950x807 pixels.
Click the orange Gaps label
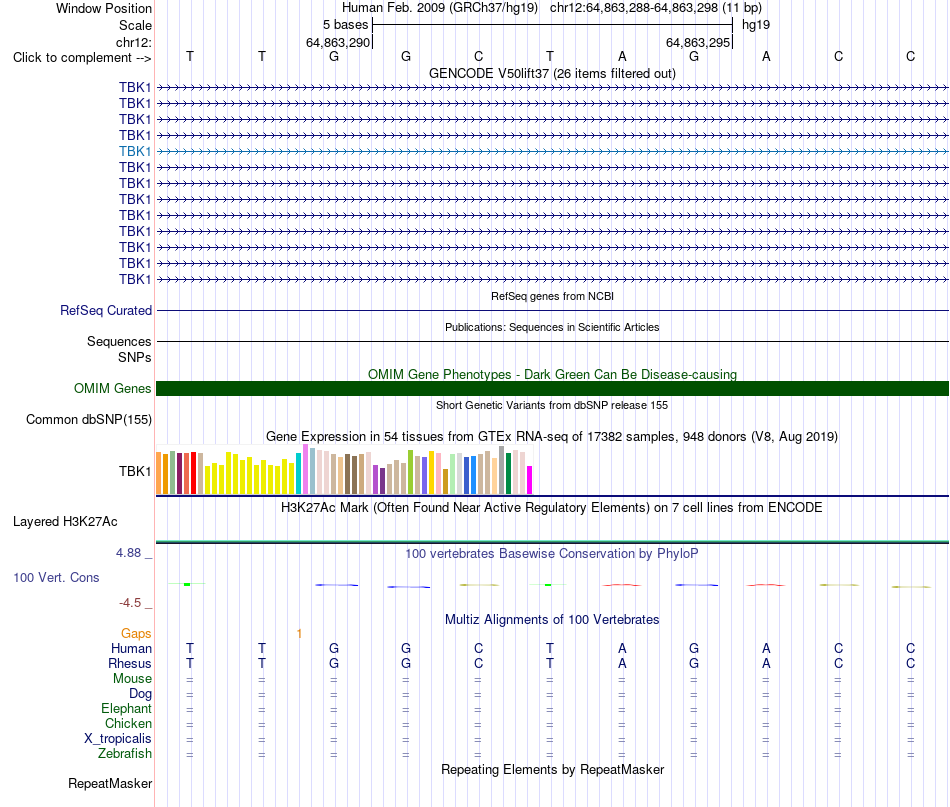pyautogui.click(x=136, y=633)
